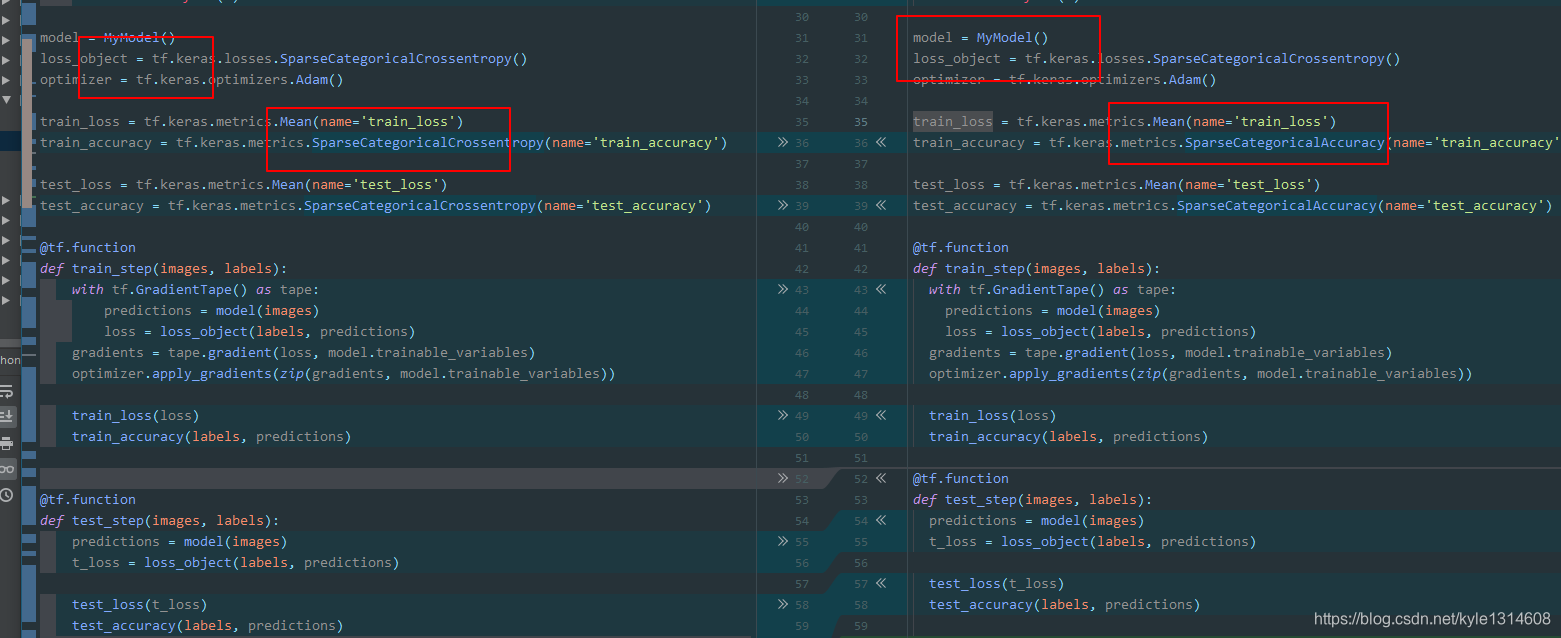Click the » arrow at line 55
Viewport: 1561px width, 638px height.
tap(783, 542)
